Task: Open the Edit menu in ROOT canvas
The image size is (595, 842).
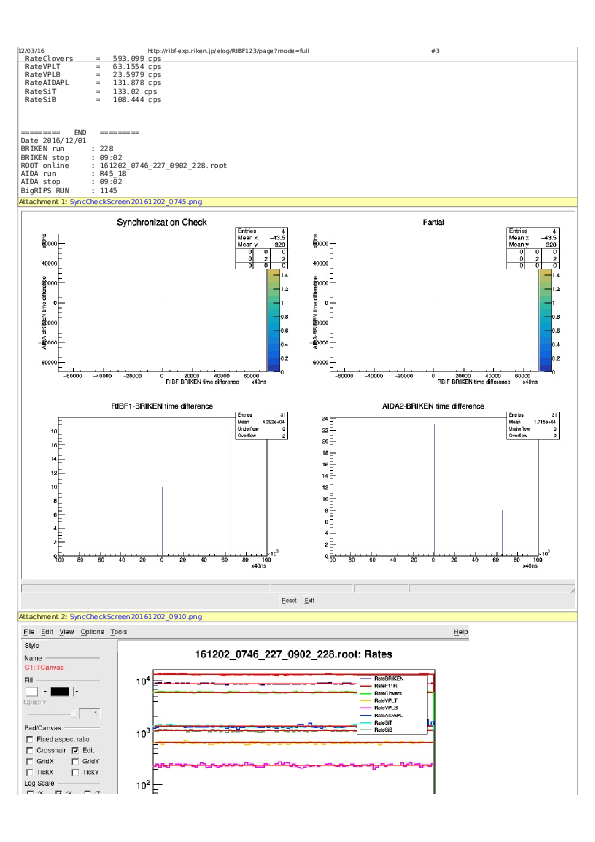Action: (47, 632)
